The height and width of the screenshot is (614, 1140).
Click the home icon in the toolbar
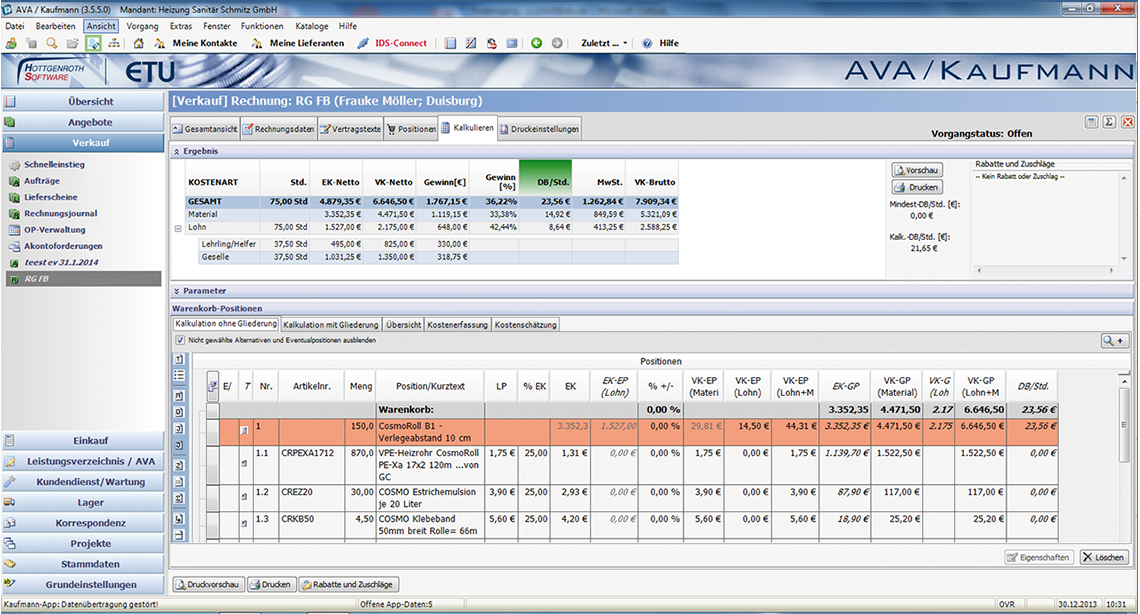tap(138, 44)
